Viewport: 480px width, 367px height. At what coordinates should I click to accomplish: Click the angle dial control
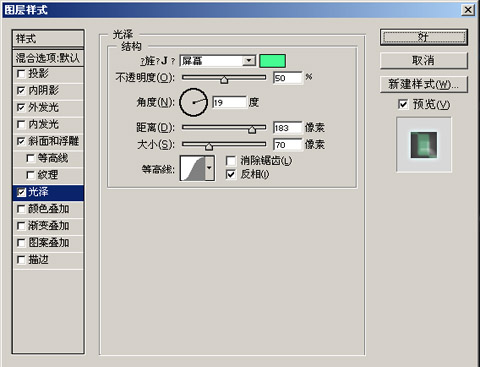tap(193, 102)
